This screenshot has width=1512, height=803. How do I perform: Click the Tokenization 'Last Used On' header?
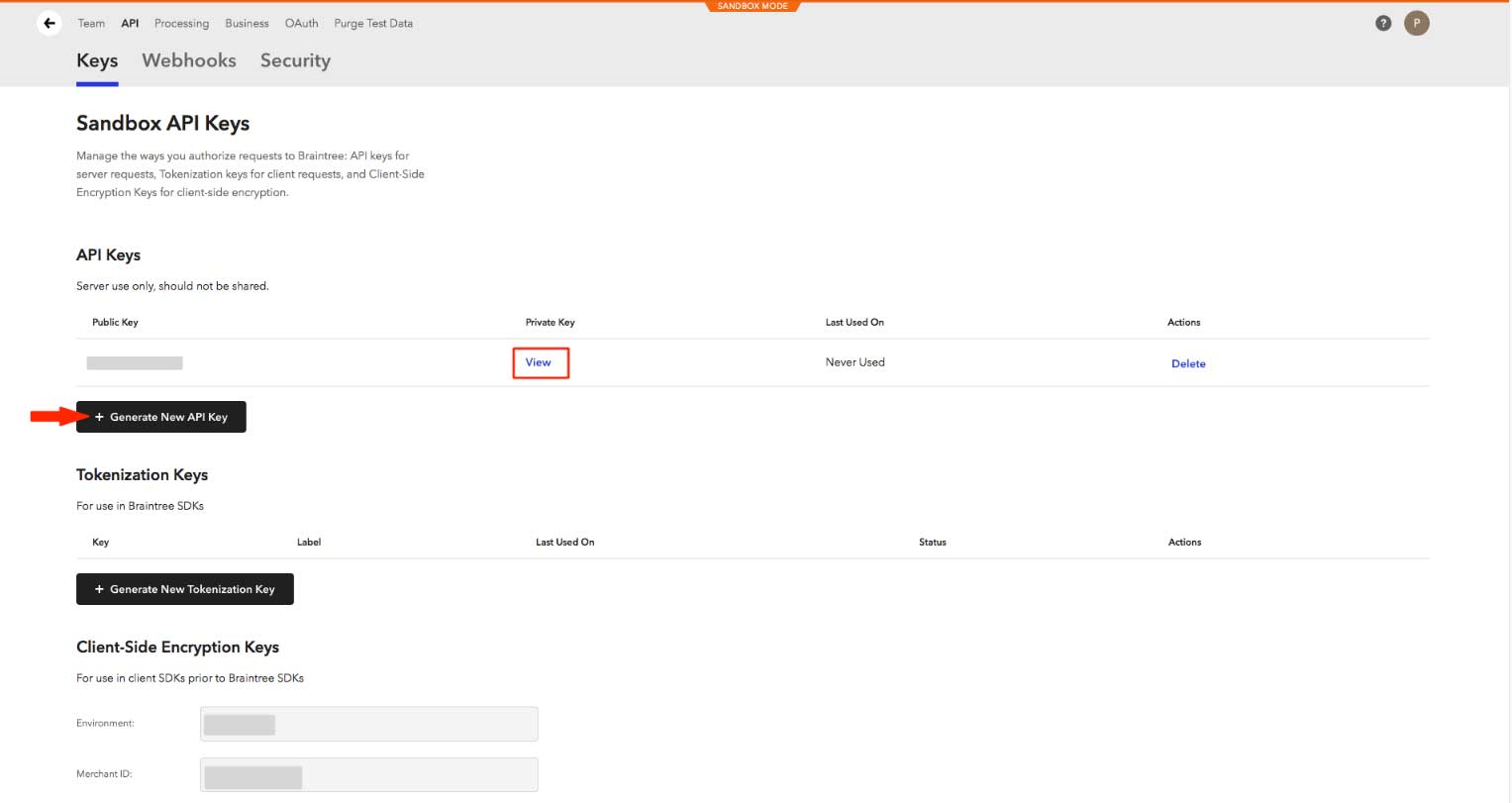tap(565, 542)
